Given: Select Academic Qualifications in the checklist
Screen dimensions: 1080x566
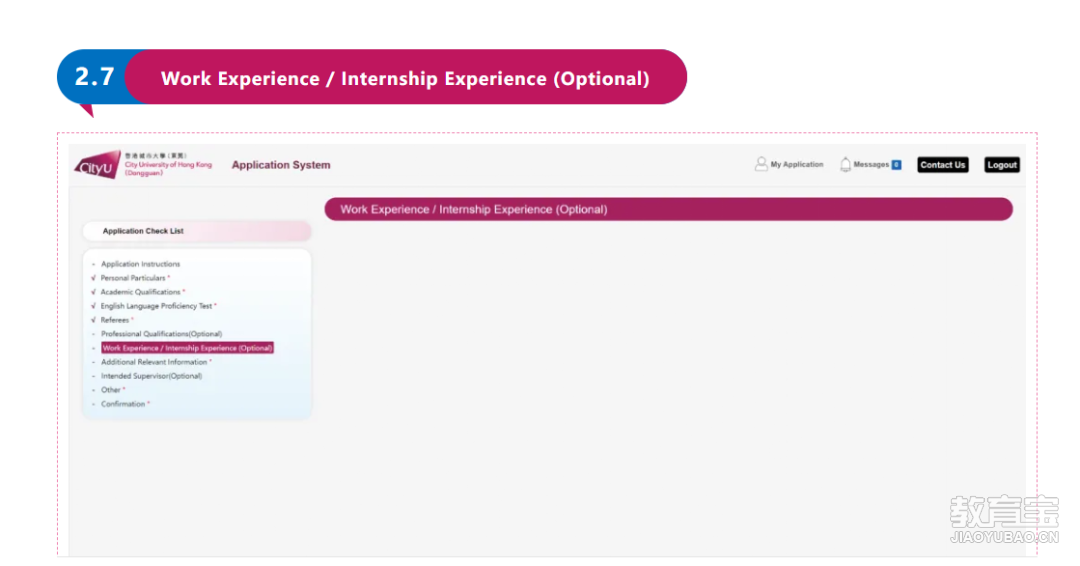Looking at the screenshot, I should tap(141, 292).
